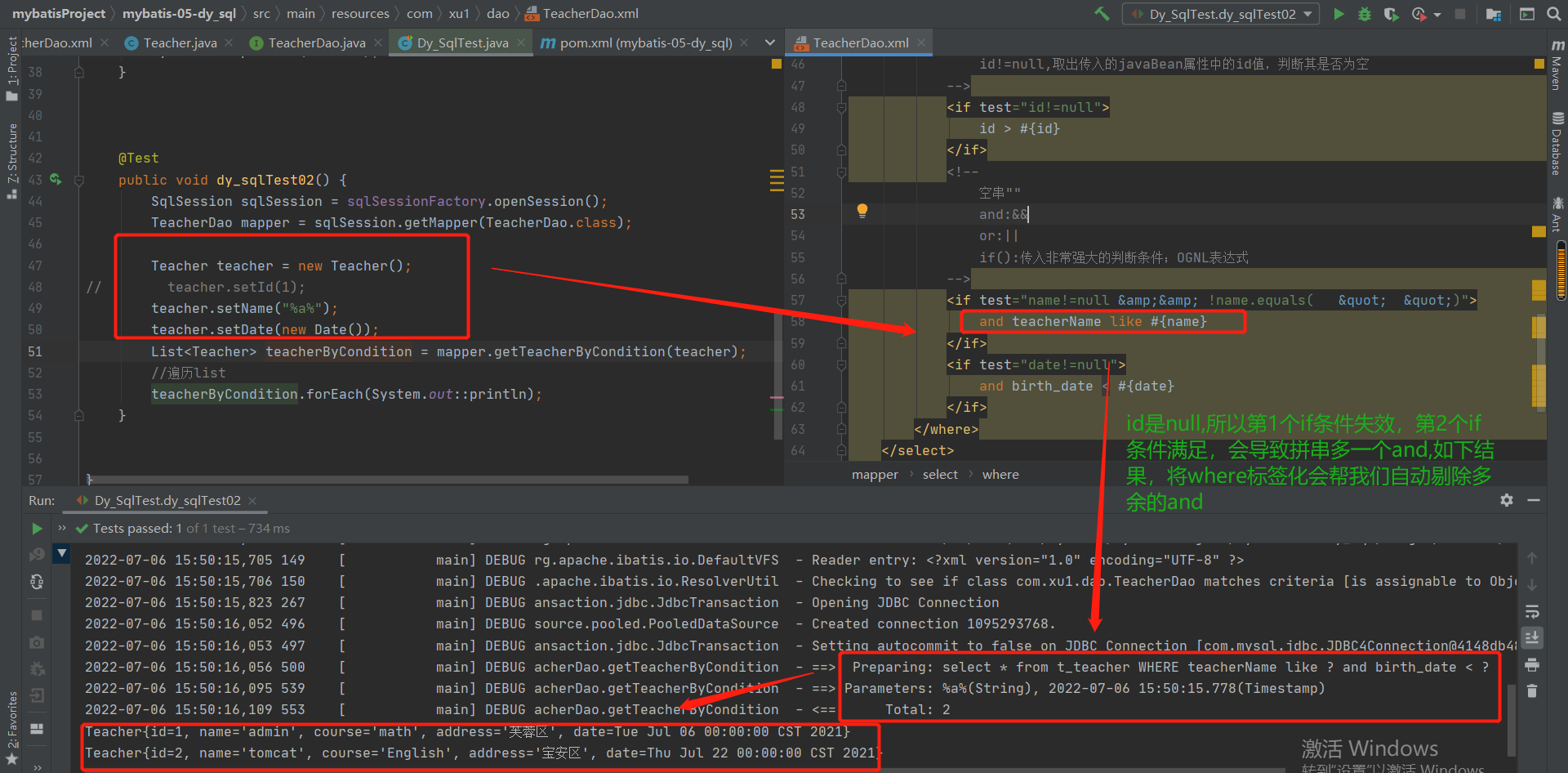Image resolution: width=1568 pixels, height=773 pixels.
Task: Toggle scroll to end of console
Action: [x=1532, y=637]
